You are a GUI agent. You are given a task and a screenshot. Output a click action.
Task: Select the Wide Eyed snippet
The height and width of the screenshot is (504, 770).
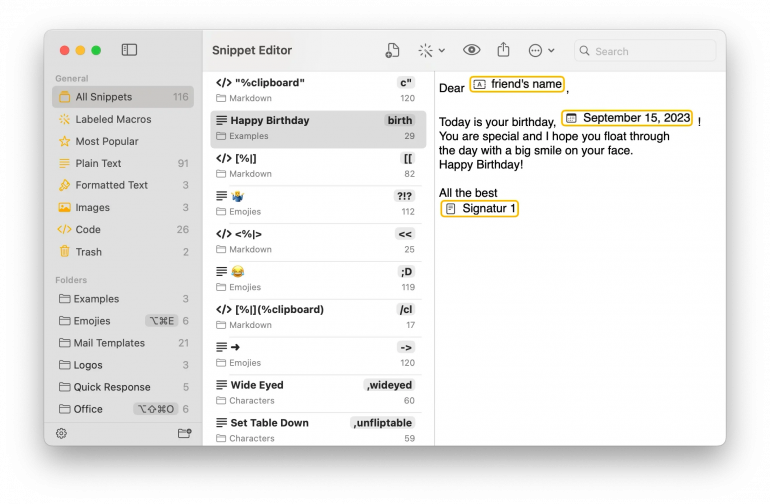pyautogui.click(x=315, y=392)
